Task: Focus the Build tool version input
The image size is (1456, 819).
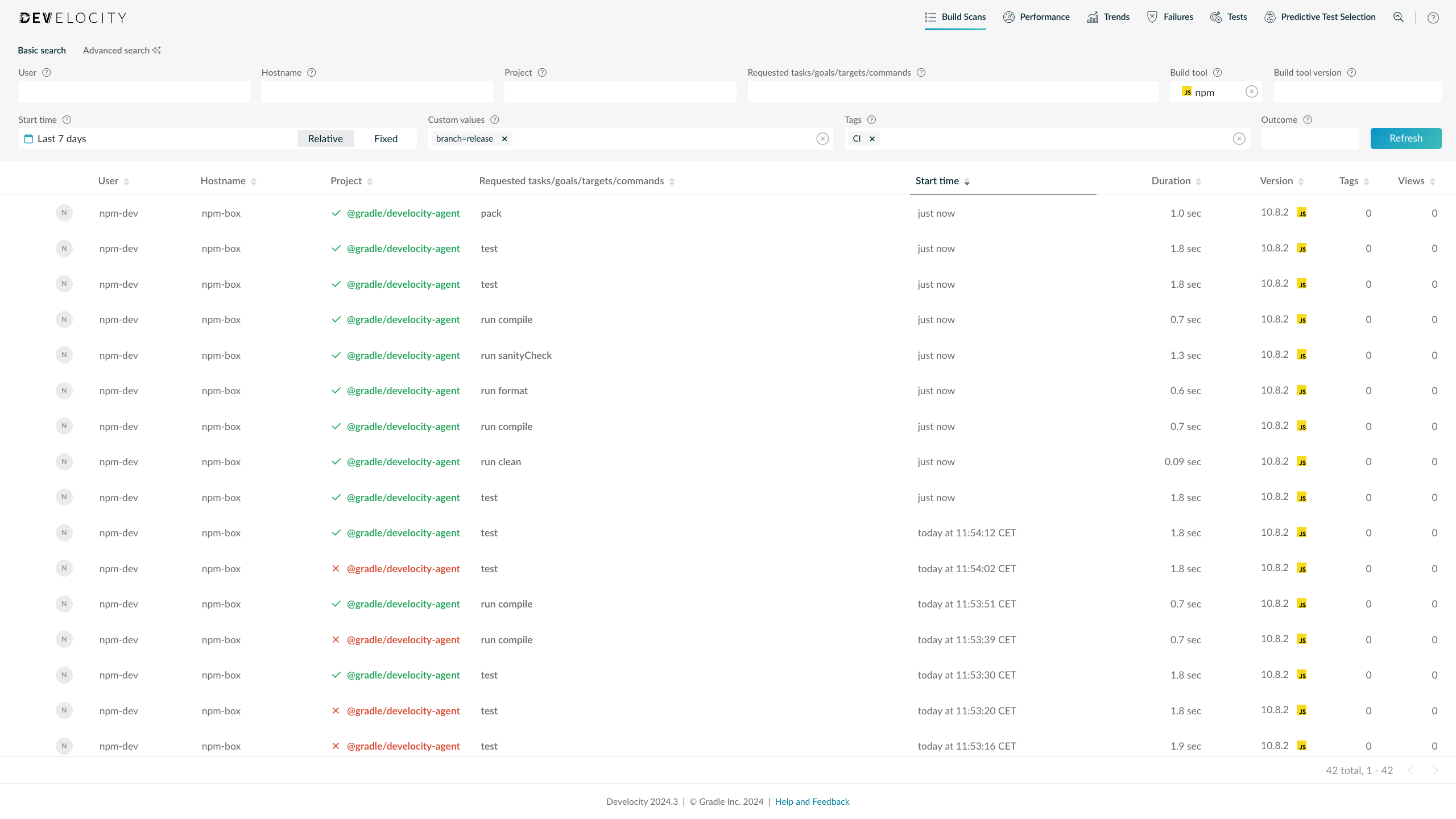Action: coord(1358,92)
